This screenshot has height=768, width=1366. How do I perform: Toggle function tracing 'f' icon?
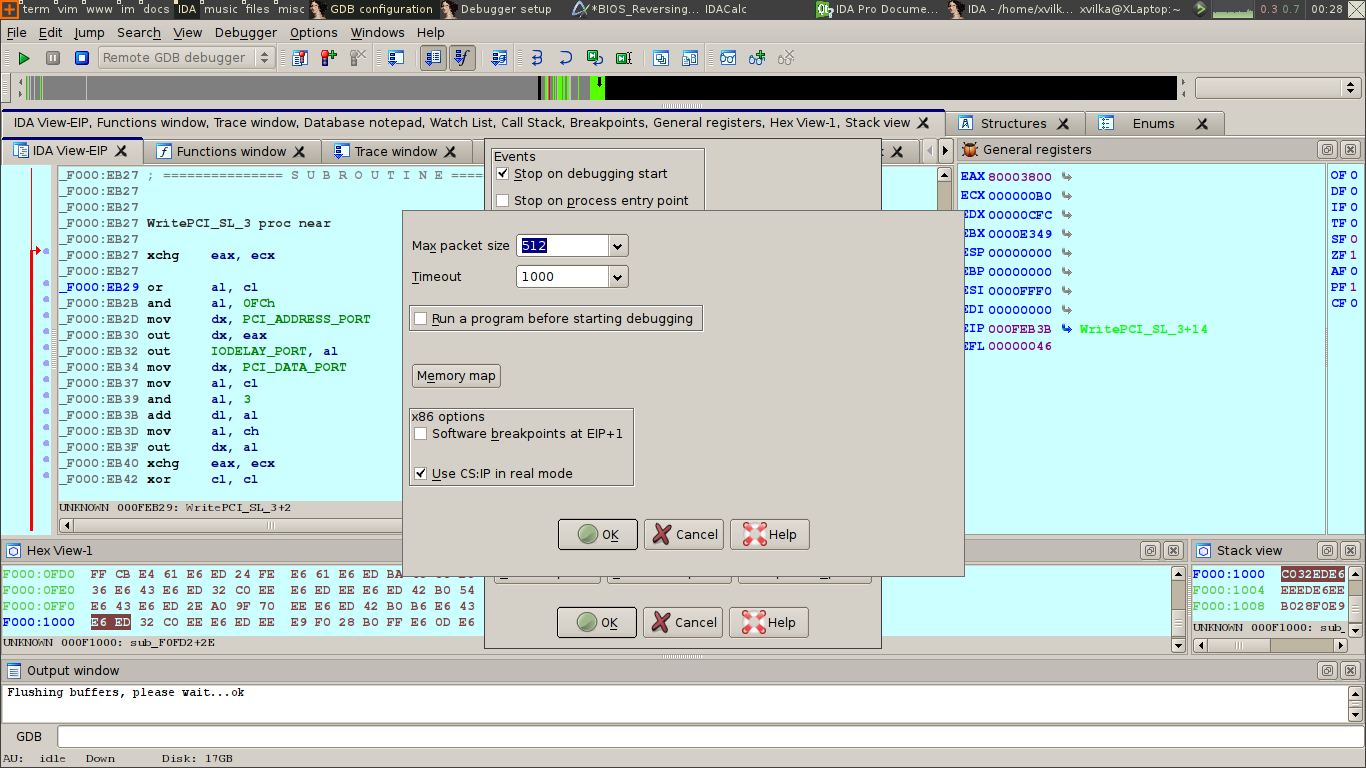(x=461, y=58)
